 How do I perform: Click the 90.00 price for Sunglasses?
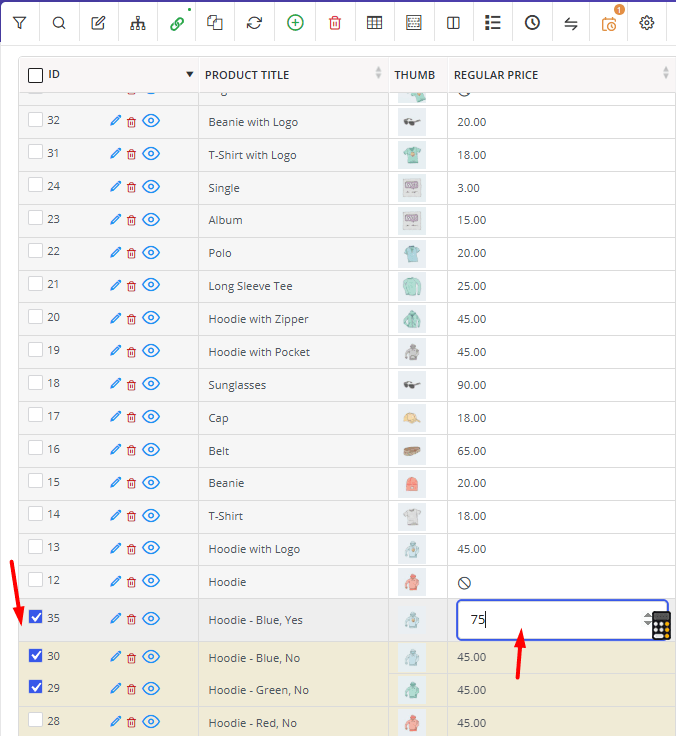471,385
